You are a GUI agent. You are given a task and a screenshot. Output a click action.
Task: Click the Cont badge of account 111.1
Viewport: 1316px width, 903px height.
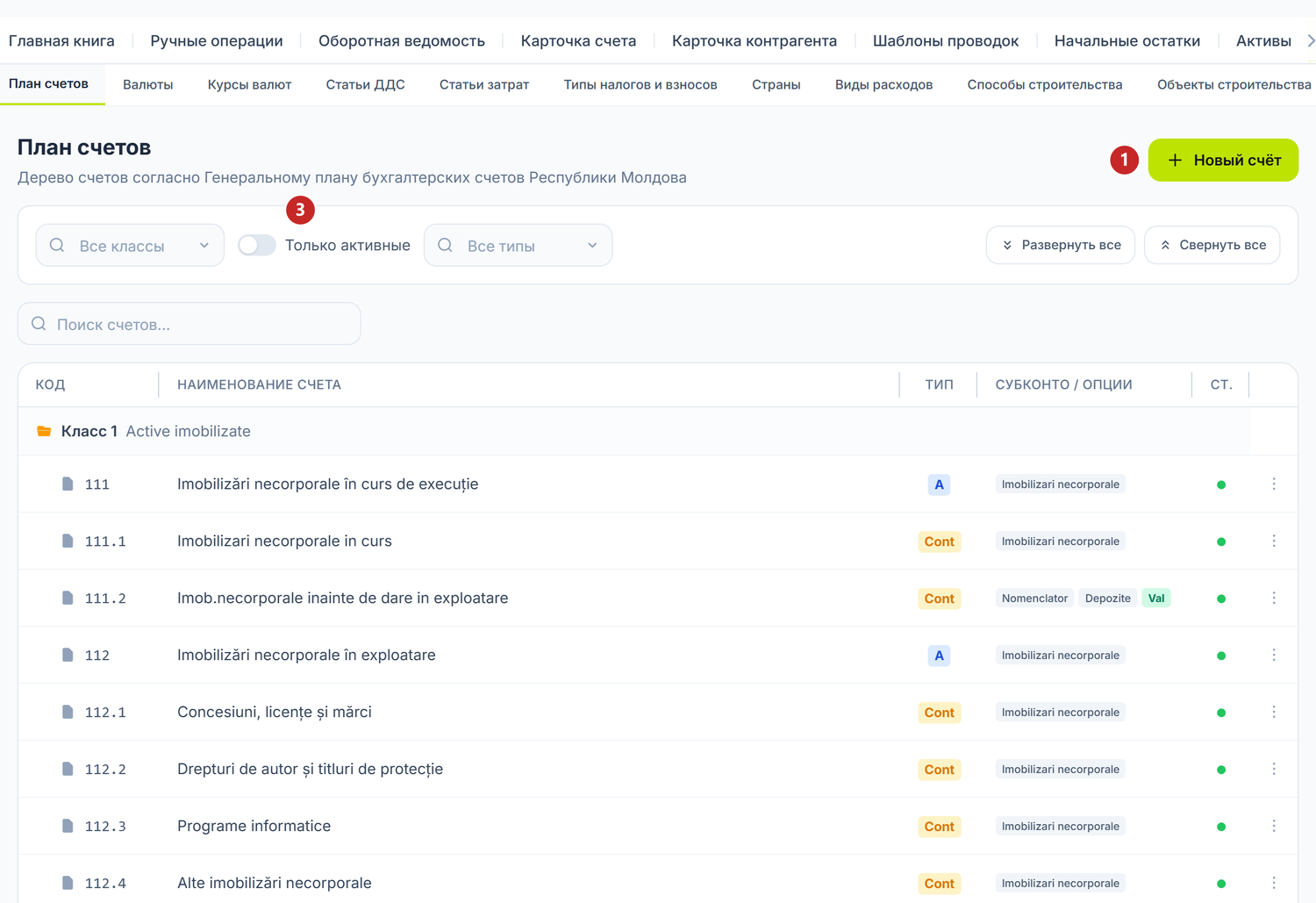click(x=939, y=541)
